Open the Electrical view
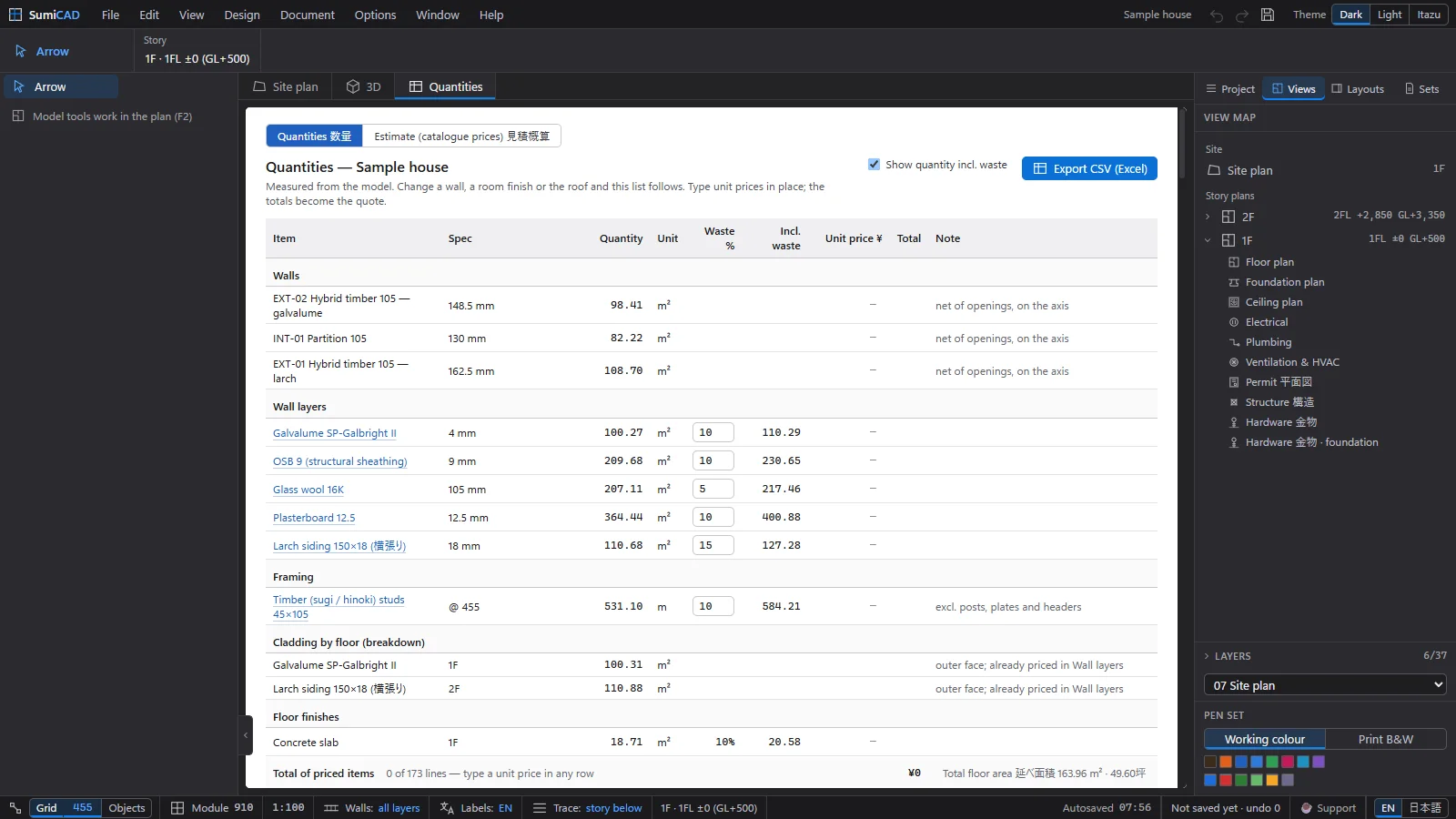1456x819 pixels. 1266,322
